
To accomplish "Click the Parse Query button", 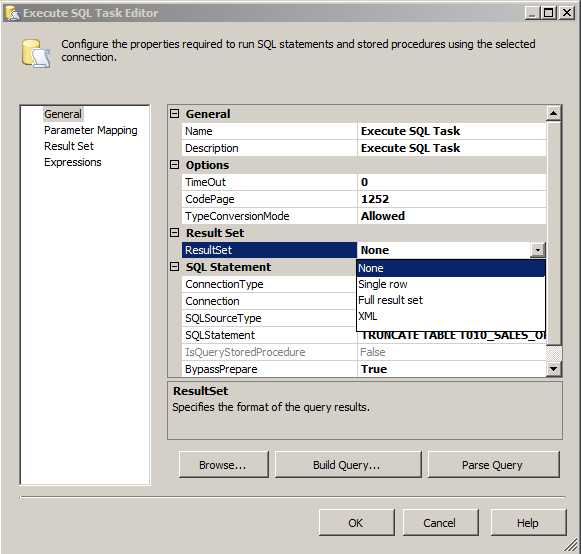I will [x=494, y=465].
